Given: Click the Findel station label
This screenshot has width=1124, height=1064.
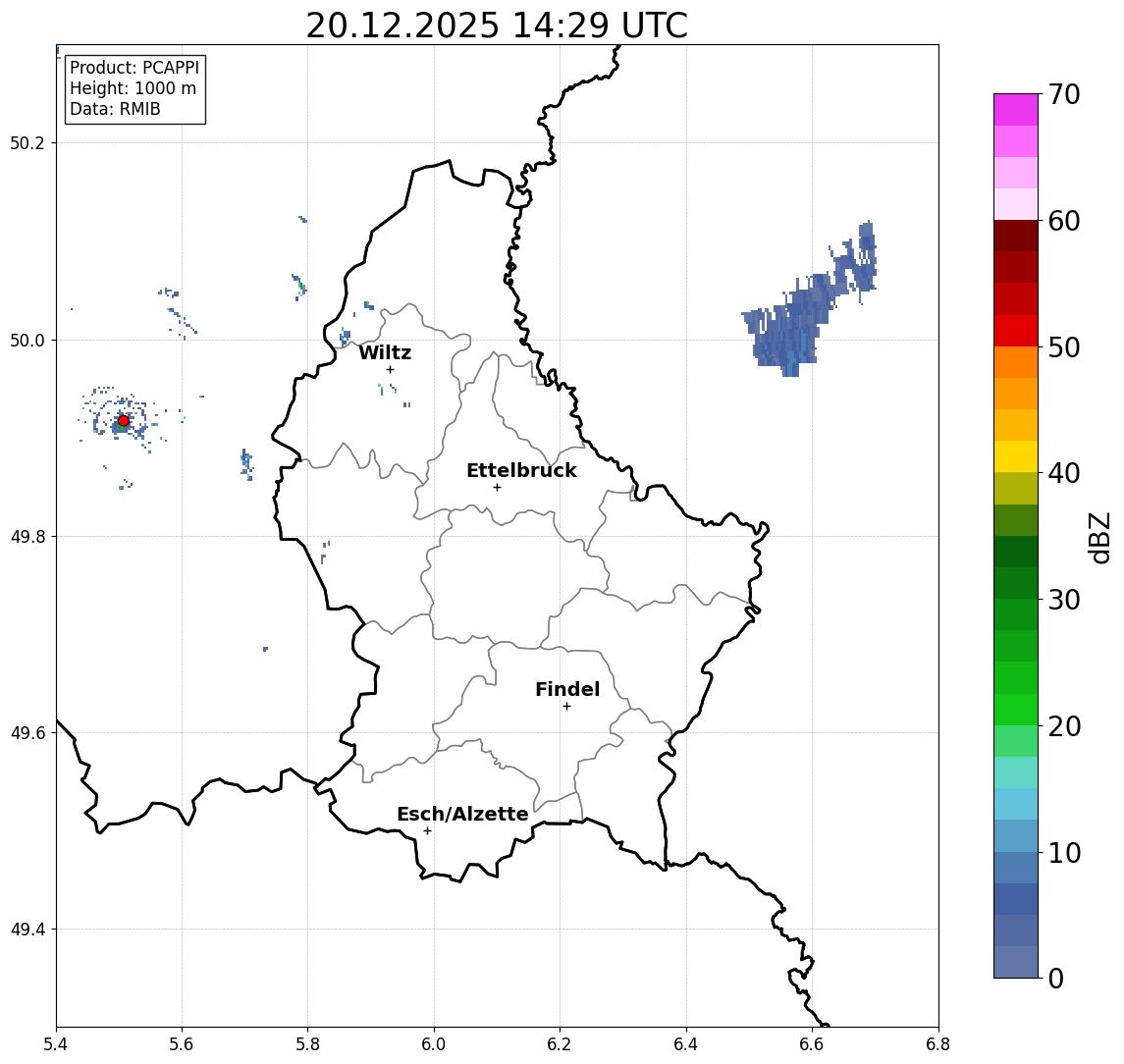Looking at the screenshot, I should [567, 690].
